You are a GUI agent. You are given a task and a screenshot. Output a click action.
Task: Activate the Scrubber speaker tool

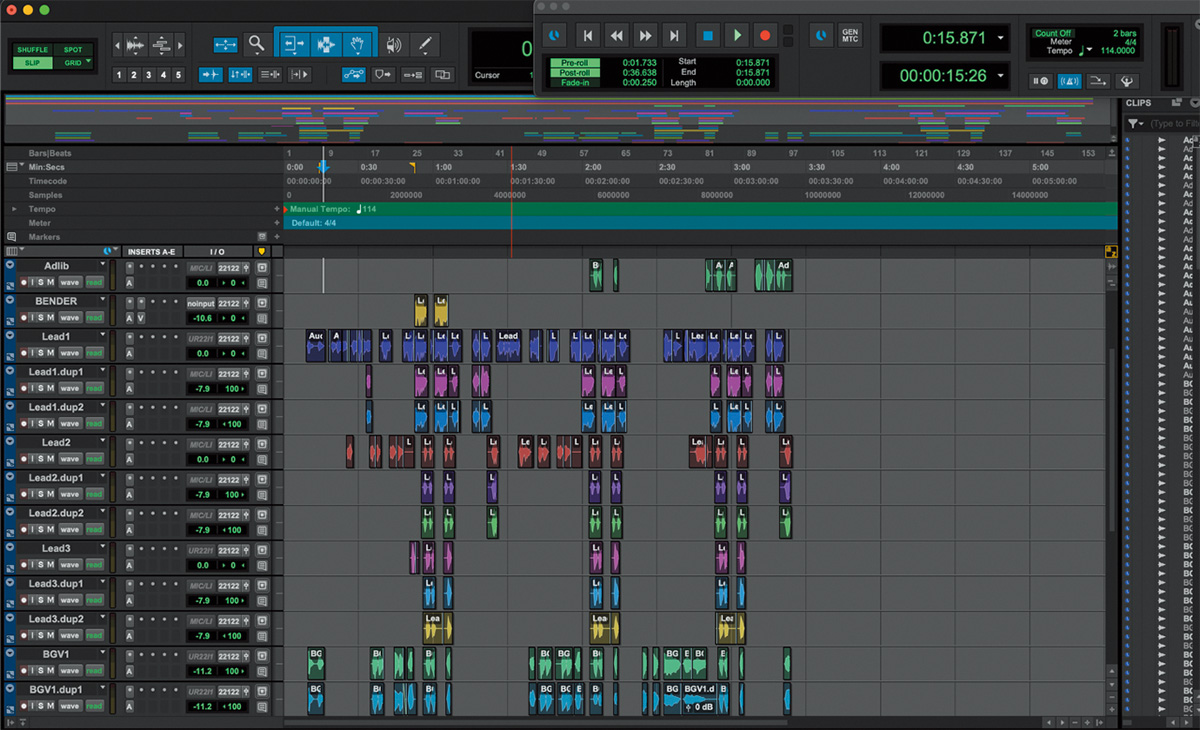(394, 44)
